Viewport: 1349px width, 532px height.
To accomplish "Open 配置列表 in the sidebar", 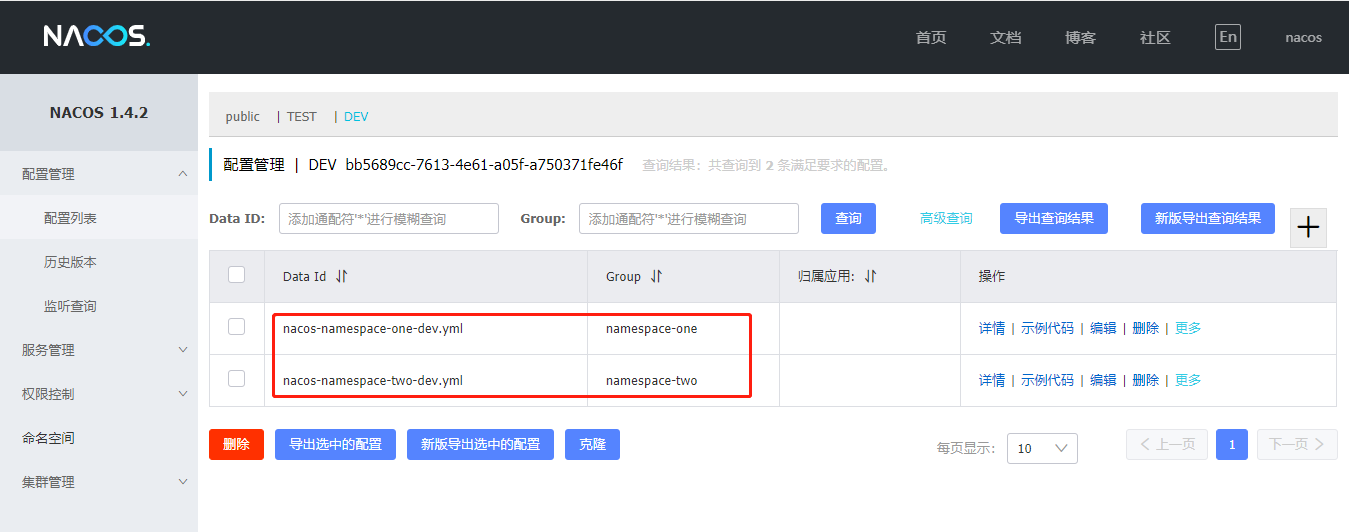I will 99,218.
